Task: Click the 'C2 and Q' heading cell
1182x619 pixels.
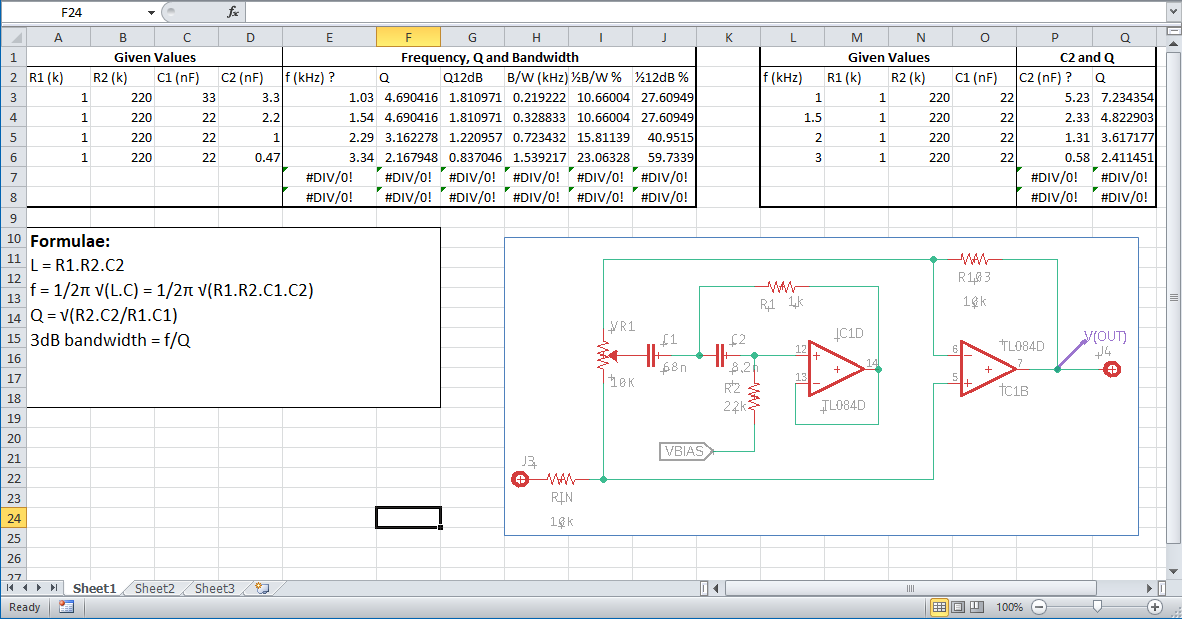Action: click(x=1086, y=57)
